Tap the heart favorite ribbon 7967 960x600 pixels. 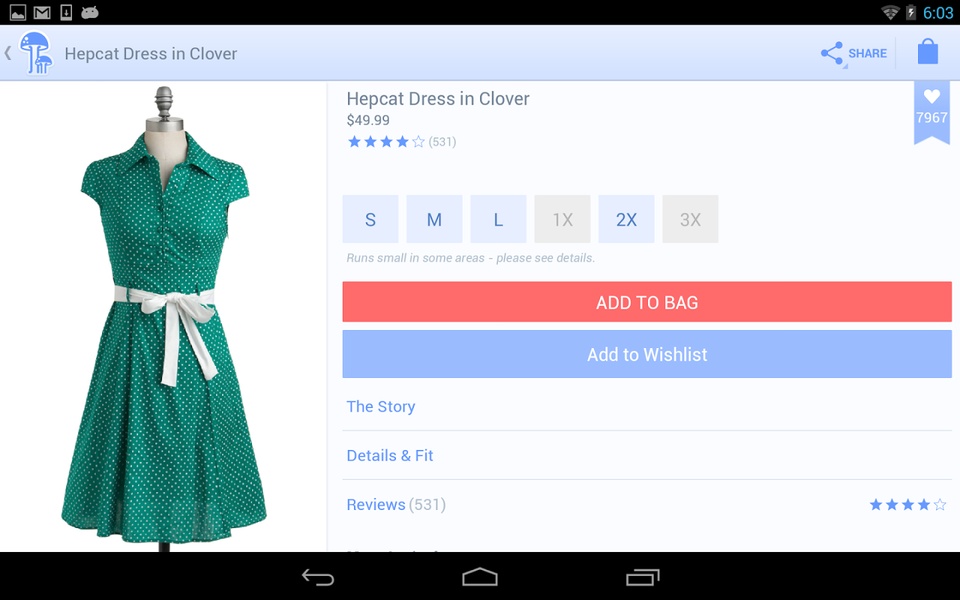click(x=931, y=112)
